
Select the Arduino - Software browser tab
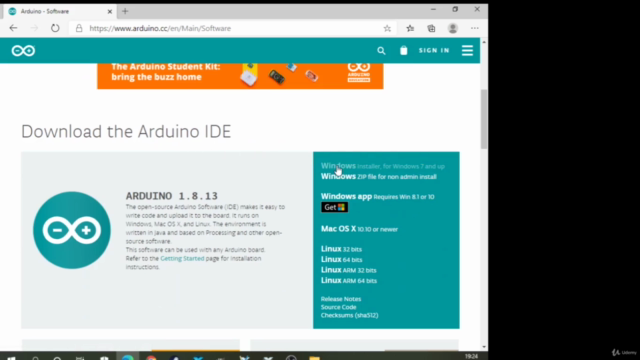click(60, 11)
